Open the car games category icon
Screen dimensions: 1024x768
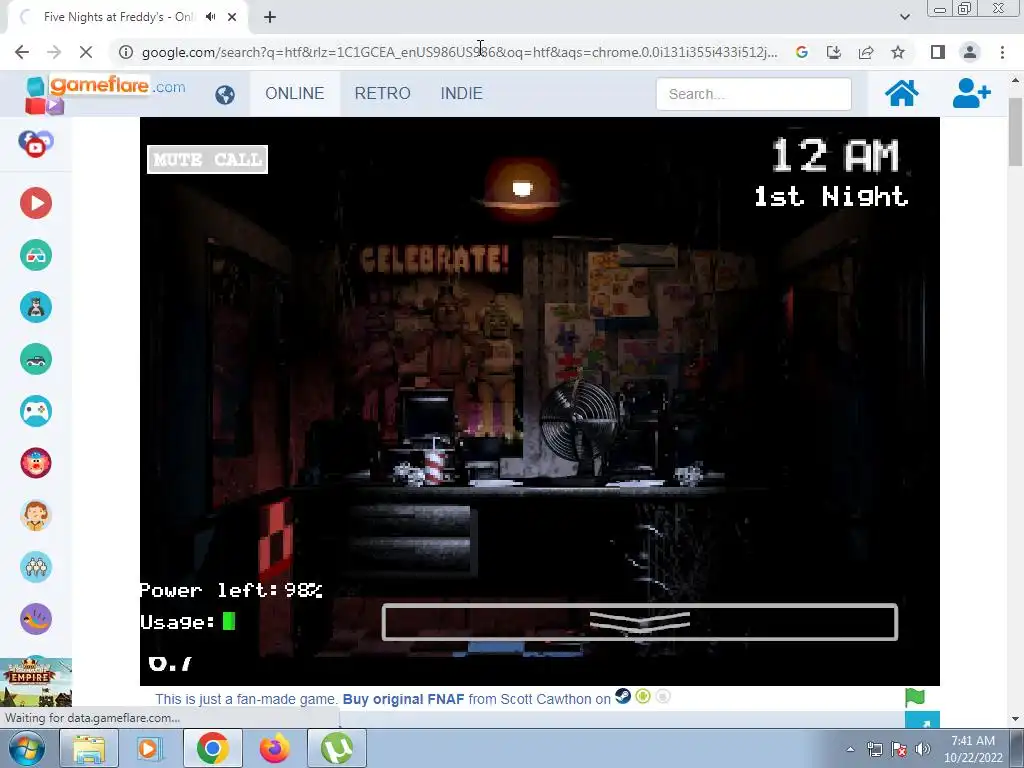[x=36, y=359]
